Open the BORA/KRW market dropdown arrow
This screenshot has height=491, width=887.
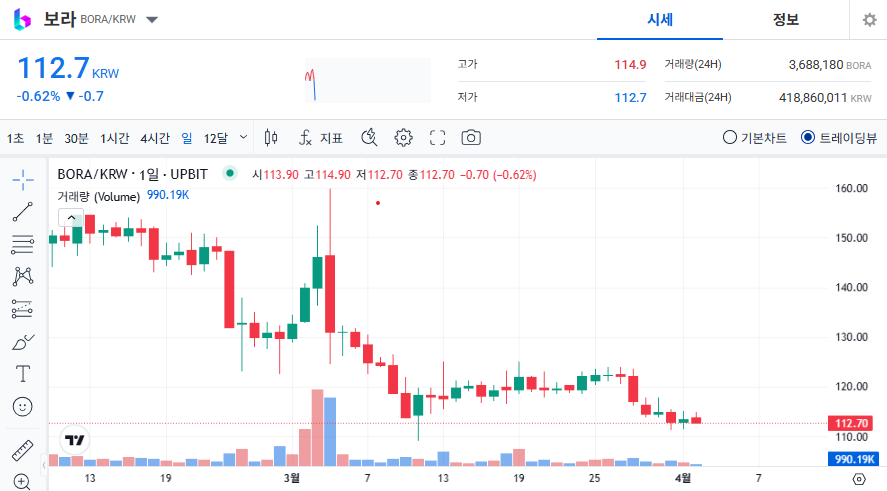[x=152, y=20]
